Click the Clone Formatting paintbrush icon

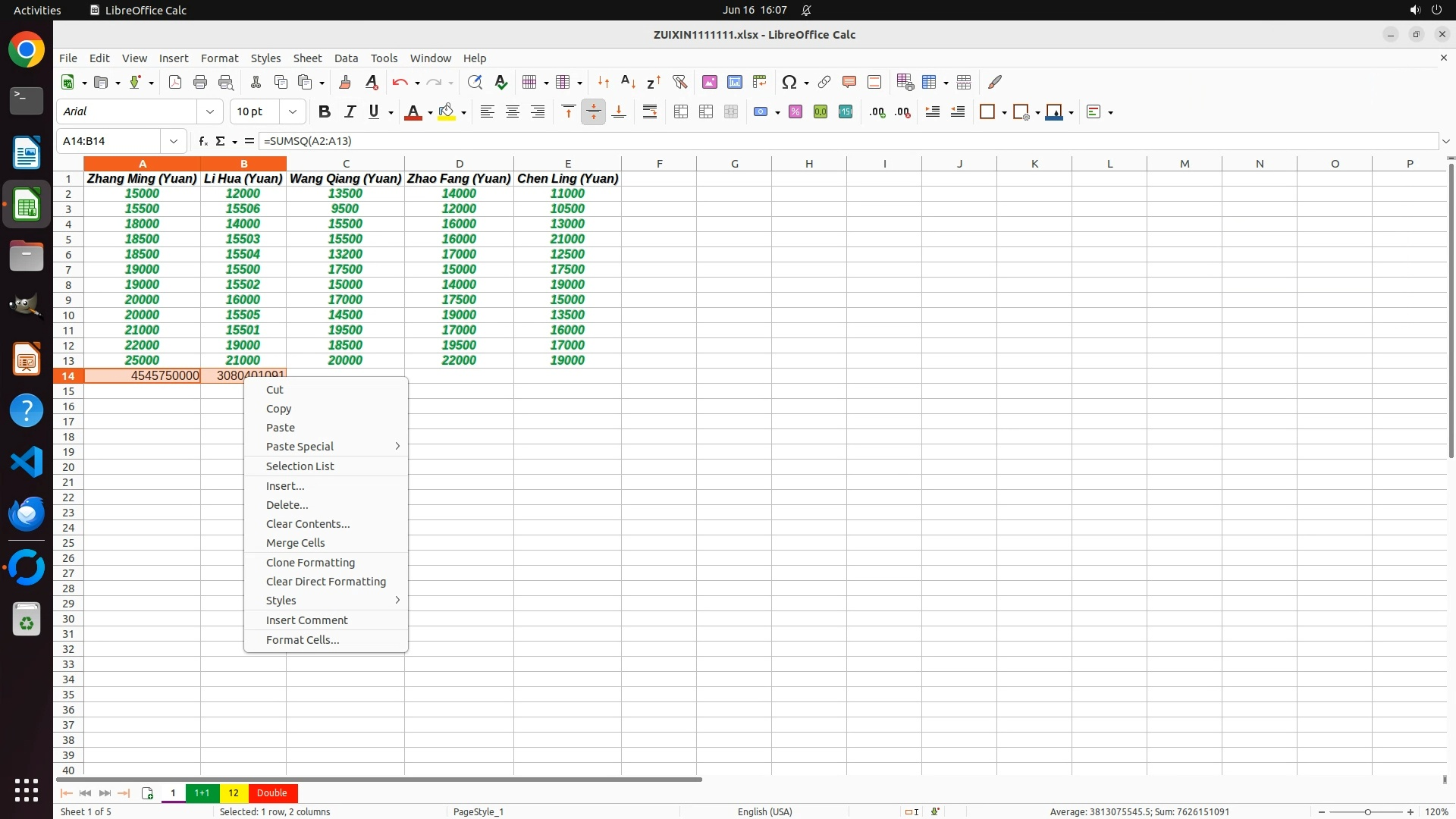click(x=345, y=82)
